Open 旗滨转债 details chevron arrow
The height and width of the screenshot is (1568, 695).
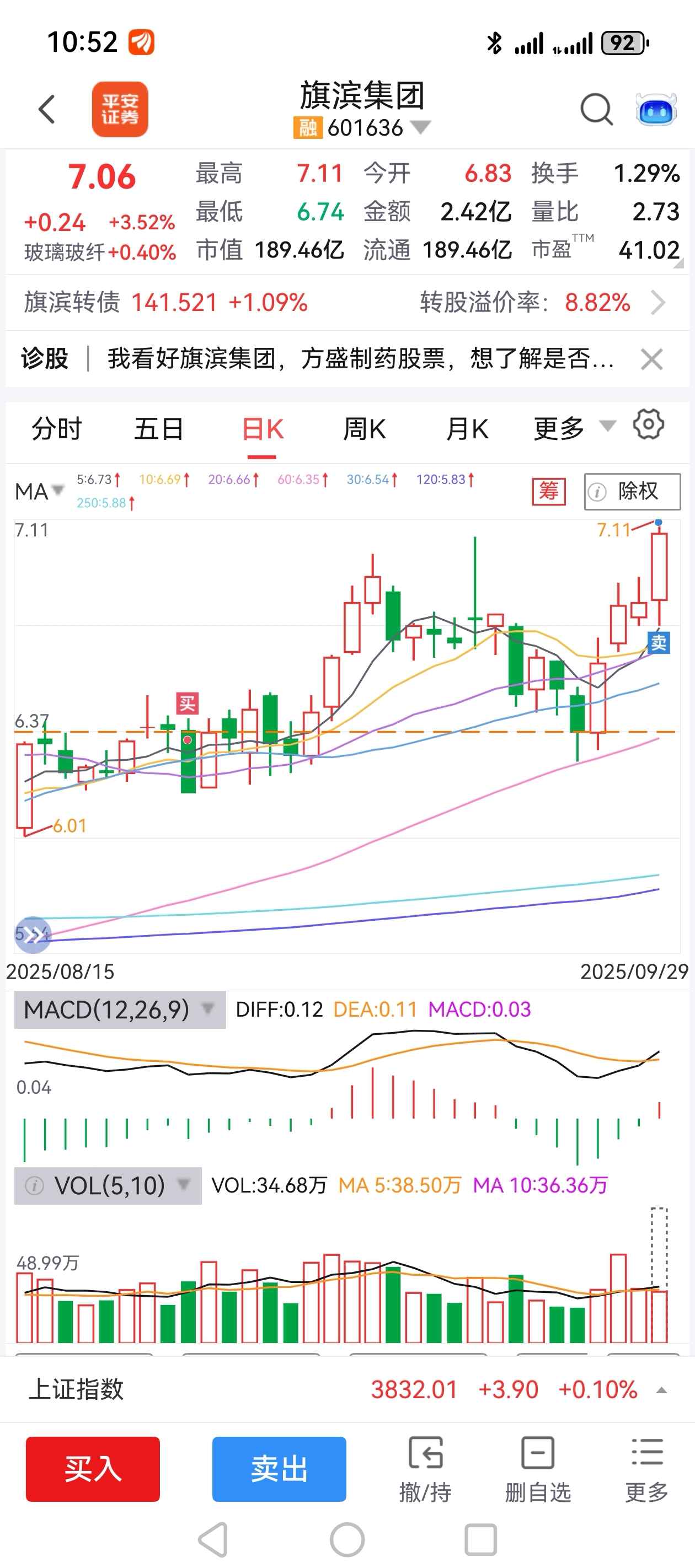point(658,303)
